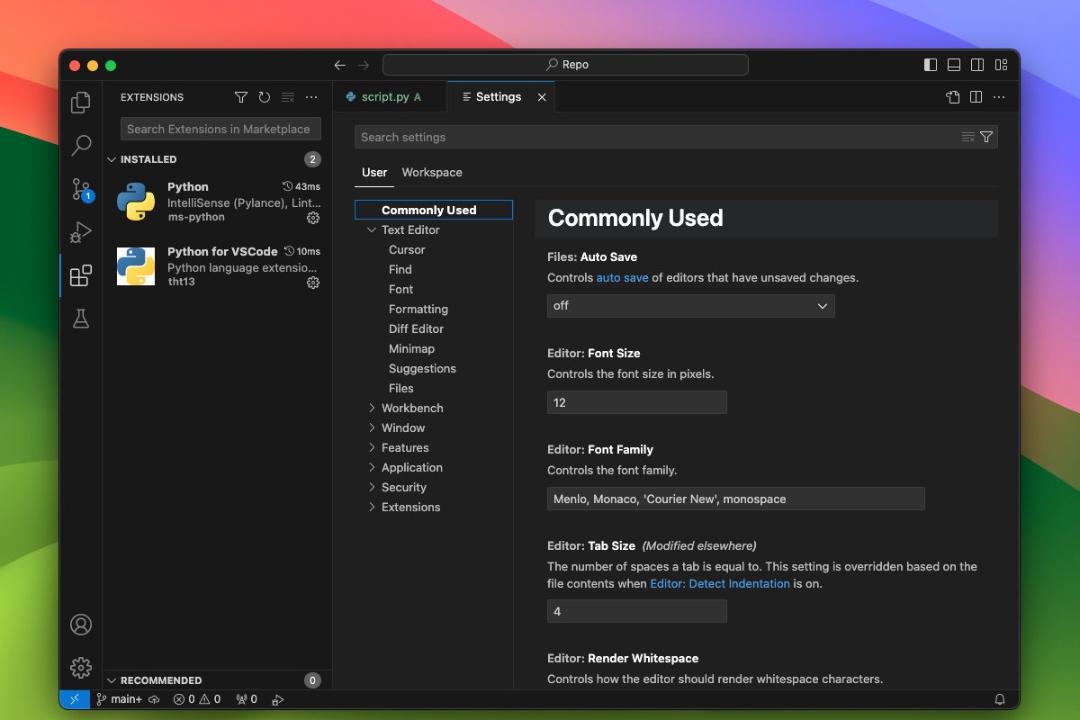Open the Explorer view in activity bar

(x=81, y=103)
